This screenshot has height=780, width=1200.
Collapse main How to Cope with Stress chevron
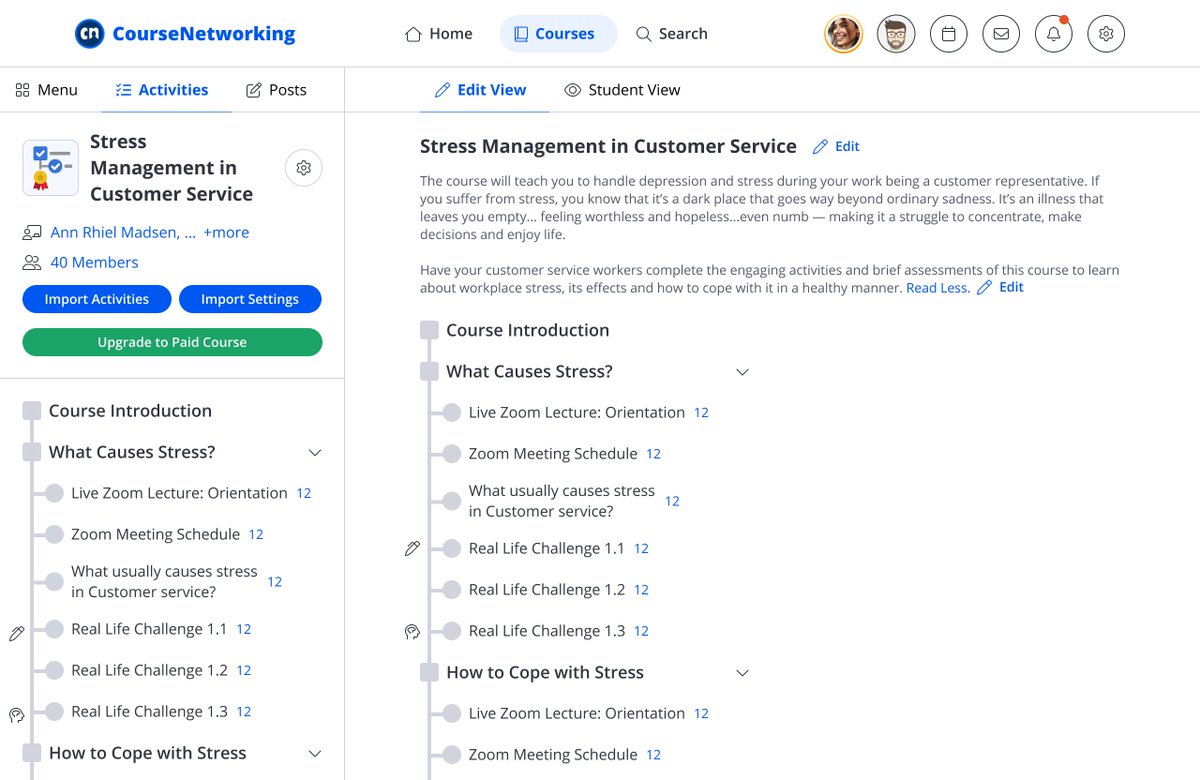[742, 673]
